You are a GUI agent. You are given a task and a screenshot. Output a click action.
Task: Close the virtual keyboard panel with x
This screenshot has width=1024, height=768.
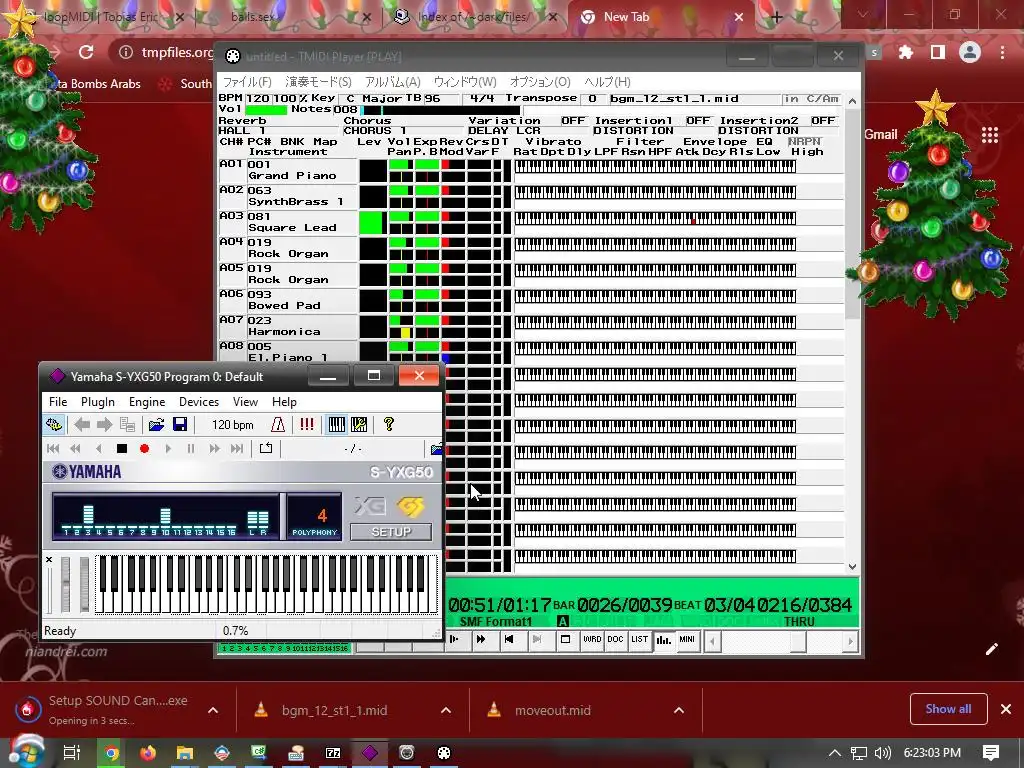coord(49,560)
